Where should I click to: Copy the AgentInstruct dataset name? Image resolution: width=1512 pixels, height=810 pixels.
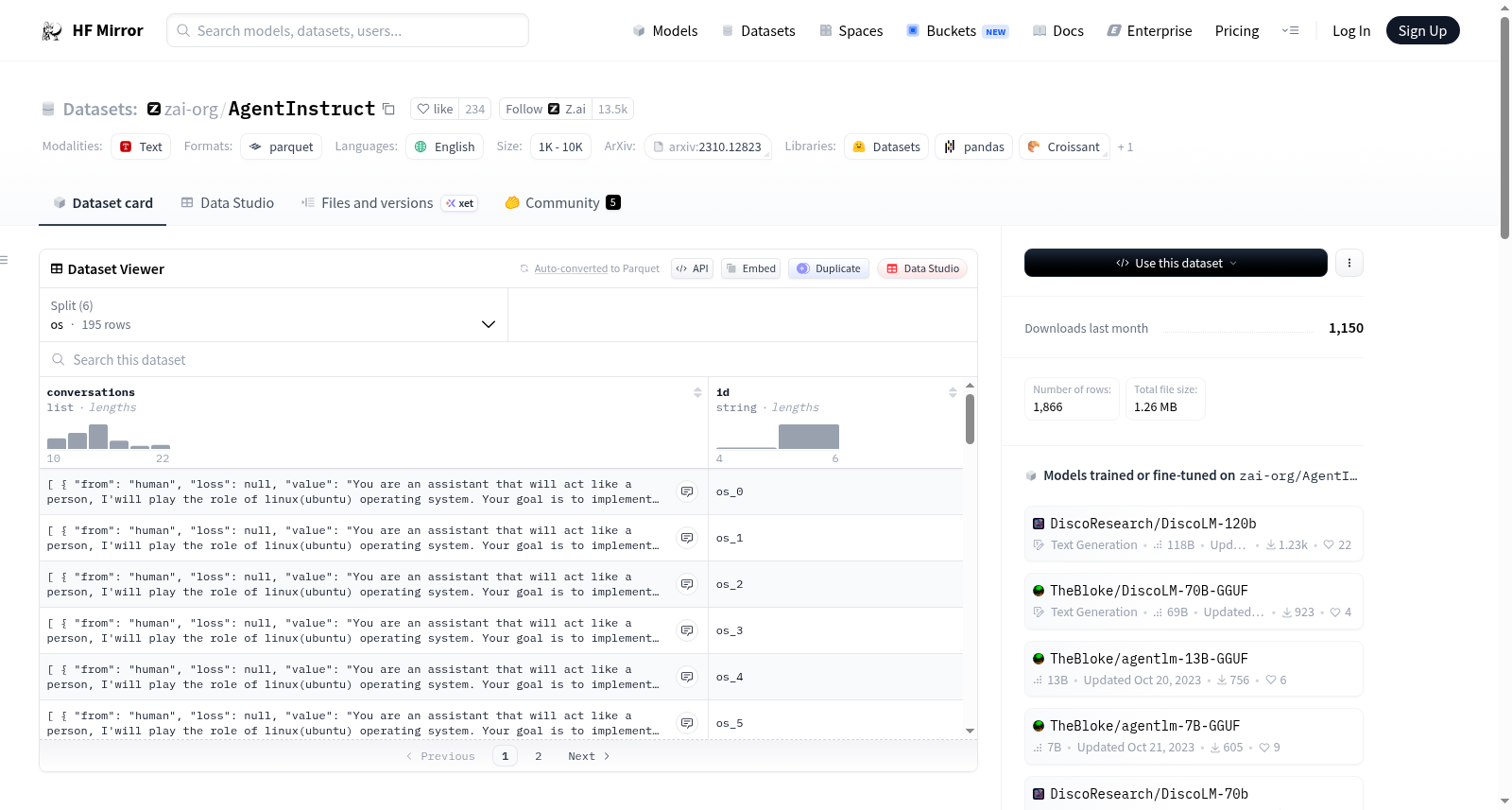tap(388, 110)
